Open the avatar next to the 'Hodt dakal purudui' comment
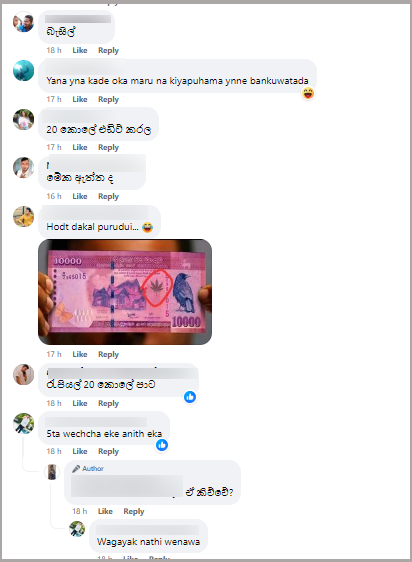The image size is (412, 562). (23, 216)
